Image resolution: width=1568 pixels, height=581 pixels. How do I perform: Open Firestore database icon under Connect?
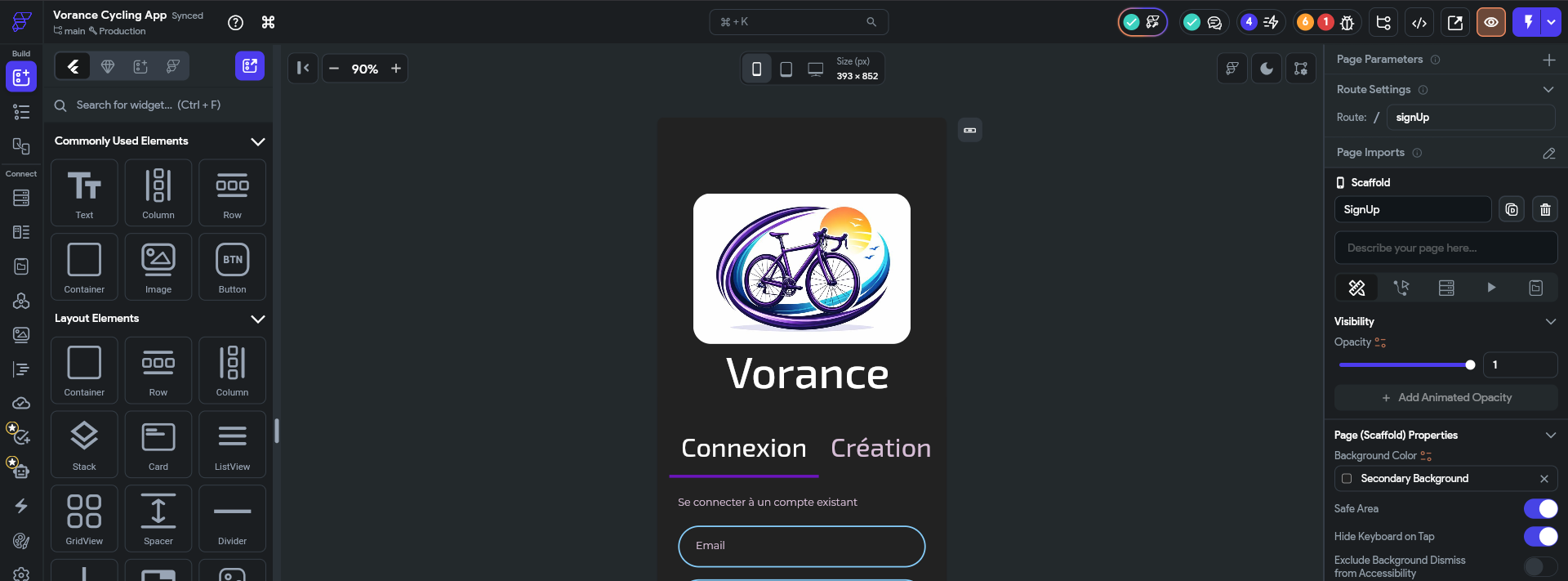click(21, 198)
